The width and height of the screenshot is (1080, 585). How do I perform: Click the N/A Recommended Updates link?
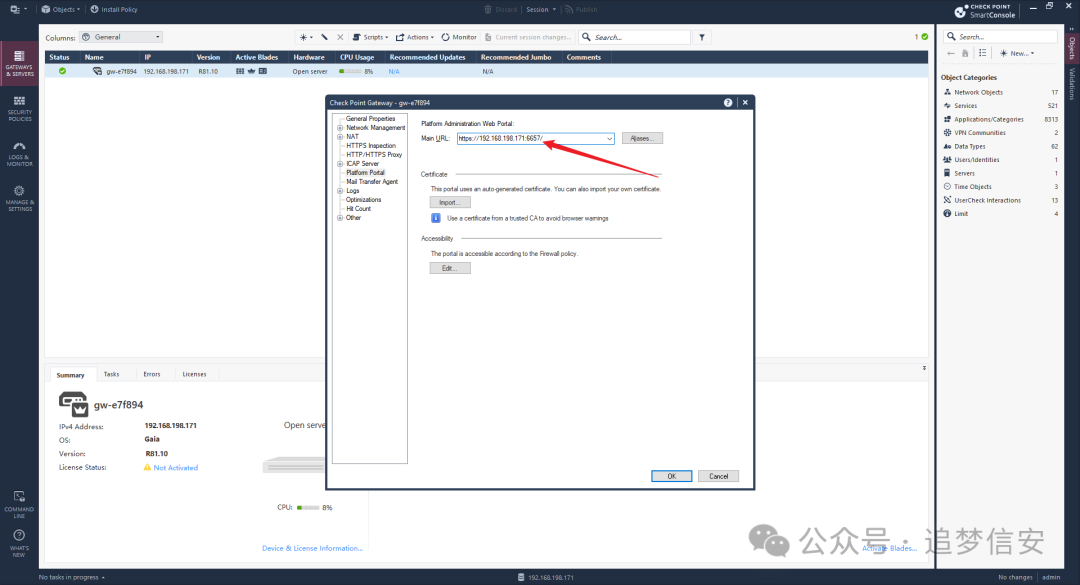click(x=394, y=72)
